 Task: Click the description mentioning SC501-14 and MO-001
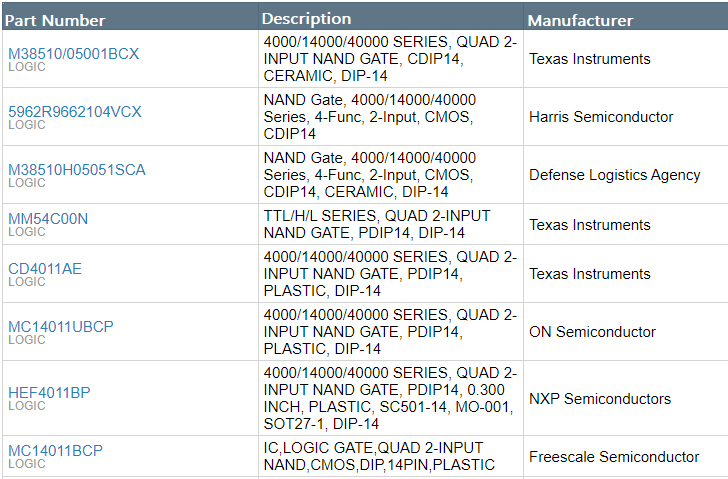coord(390,398)
